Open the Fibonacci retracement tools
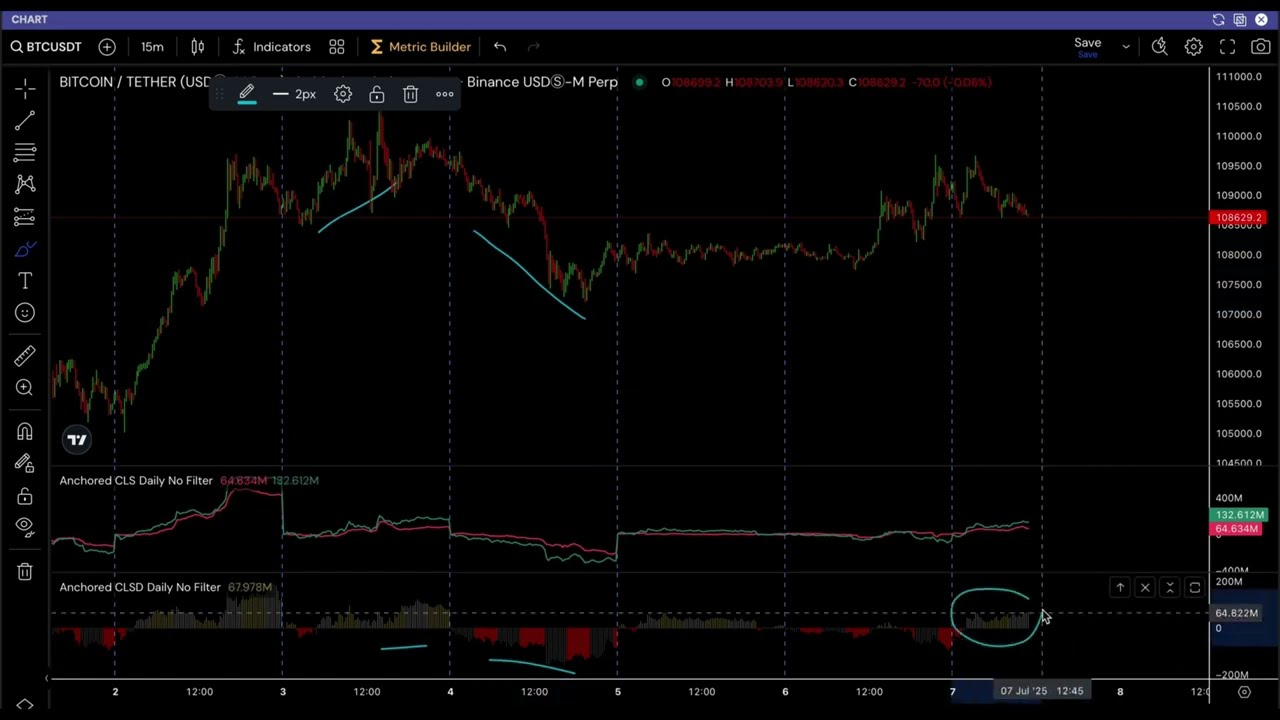Screen dimensions: 1280x720 [25, 153]
